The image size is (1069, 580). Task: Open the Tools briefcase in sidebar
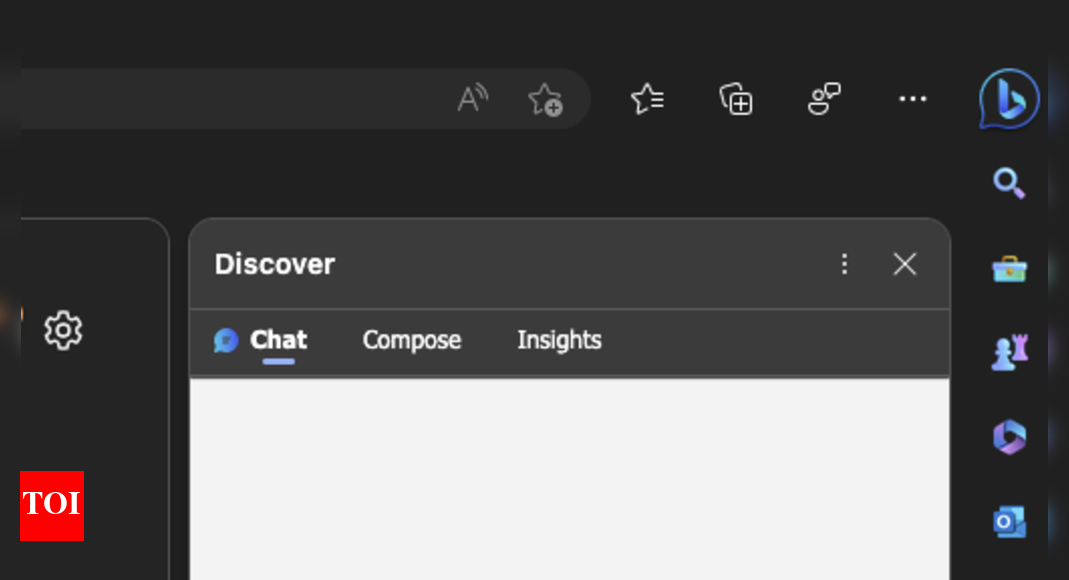1008,269
